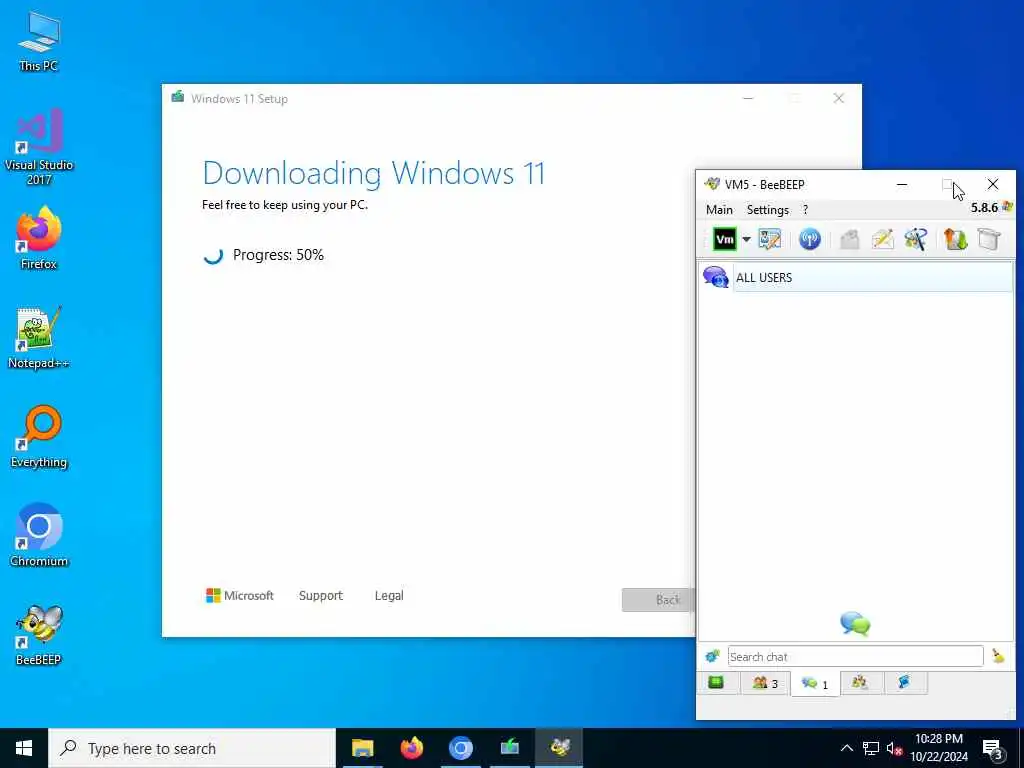1024x768 pixels.
Task: Click the Progress: 50% text
Action: tap(278, 255)
